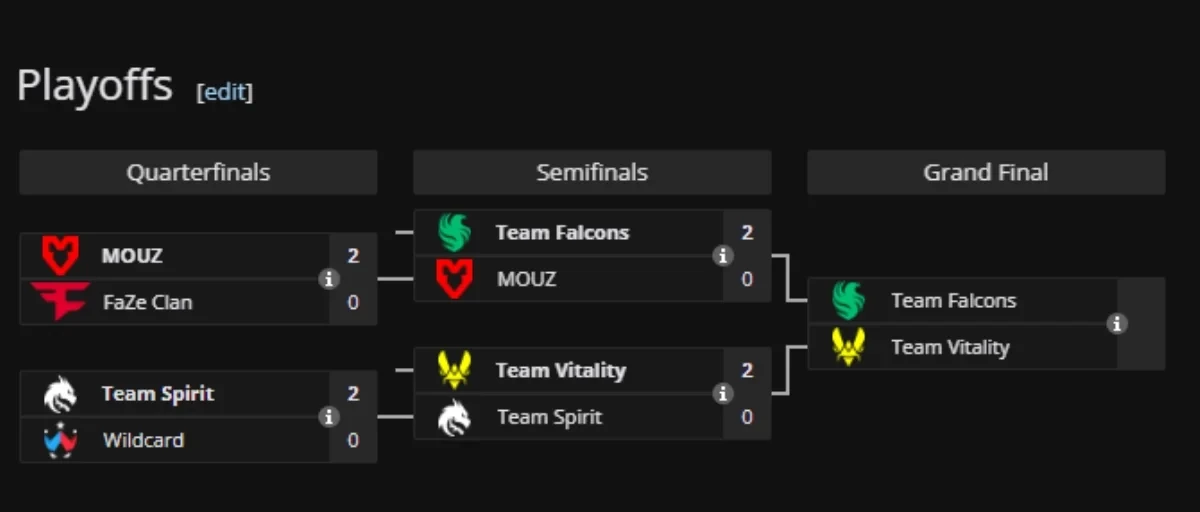Screen dimensions: 1200x512
Task: Select the Semifinals column header
Action: tap(592, 172)
